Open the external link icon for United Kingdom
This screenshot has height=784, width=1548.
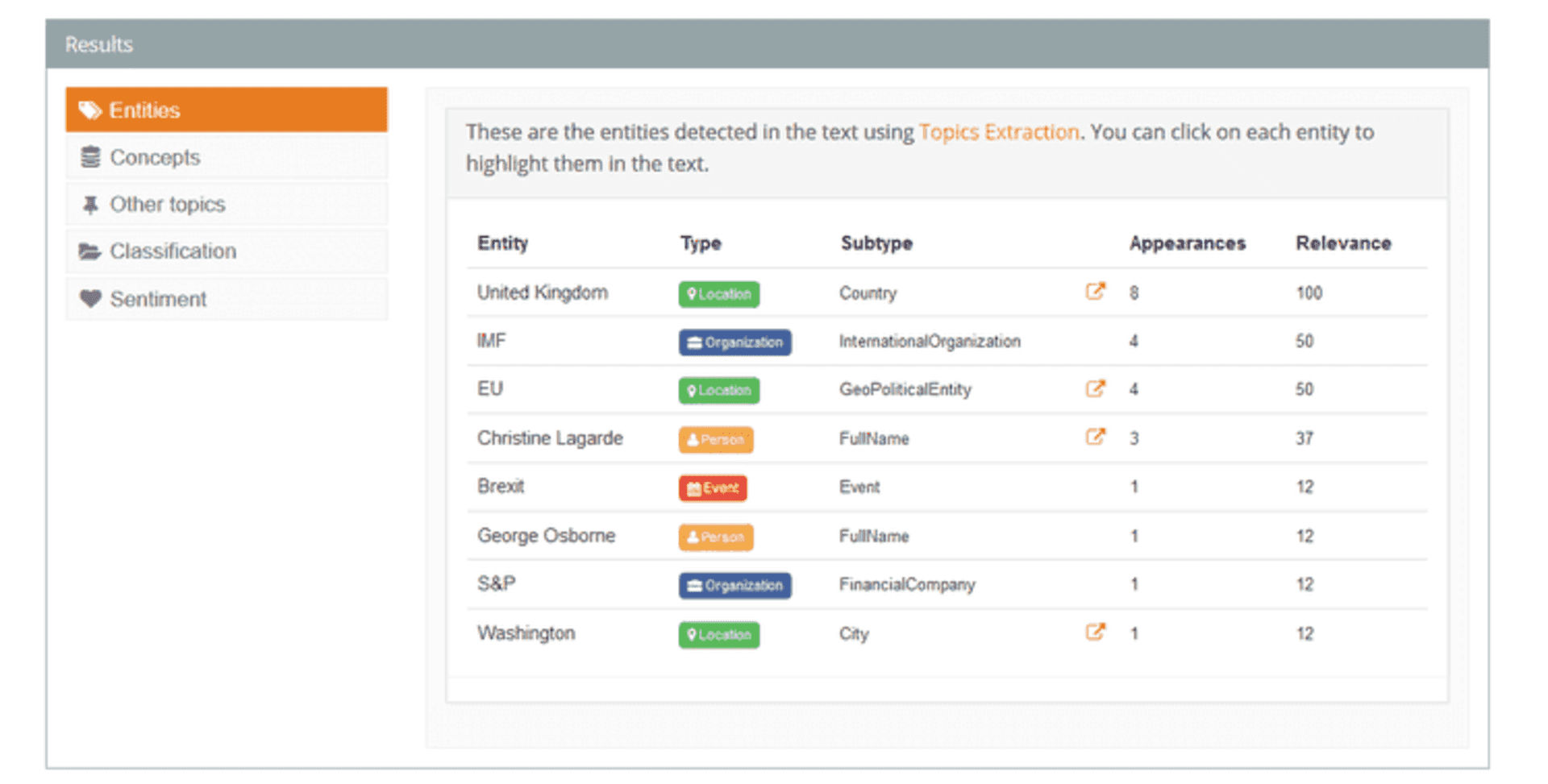[1095, 292]
